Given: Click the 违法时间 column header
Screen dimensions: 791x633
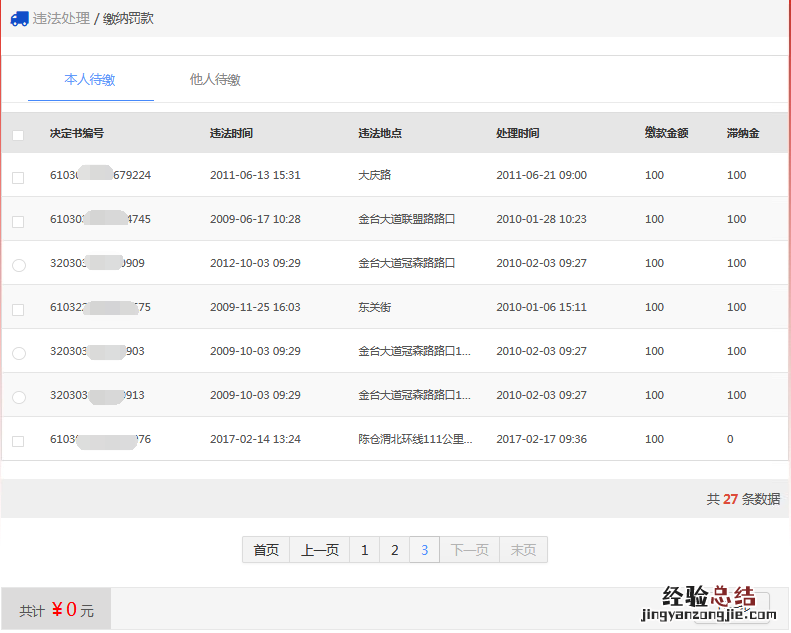Looking at the screenshot, I should [x=231, y=133].
